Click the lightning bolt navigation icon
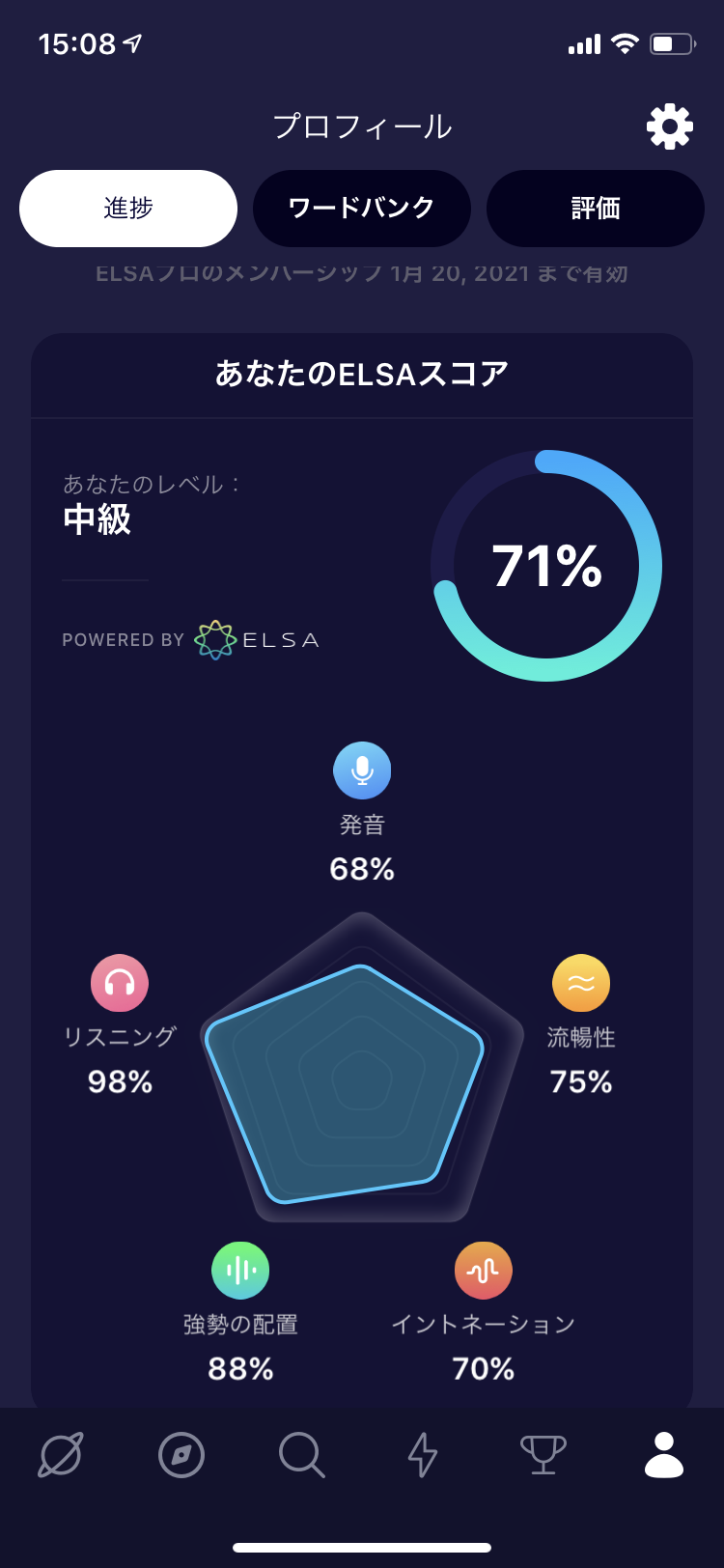Screen dimensions: 724x1568 [x=422, y=1455]
